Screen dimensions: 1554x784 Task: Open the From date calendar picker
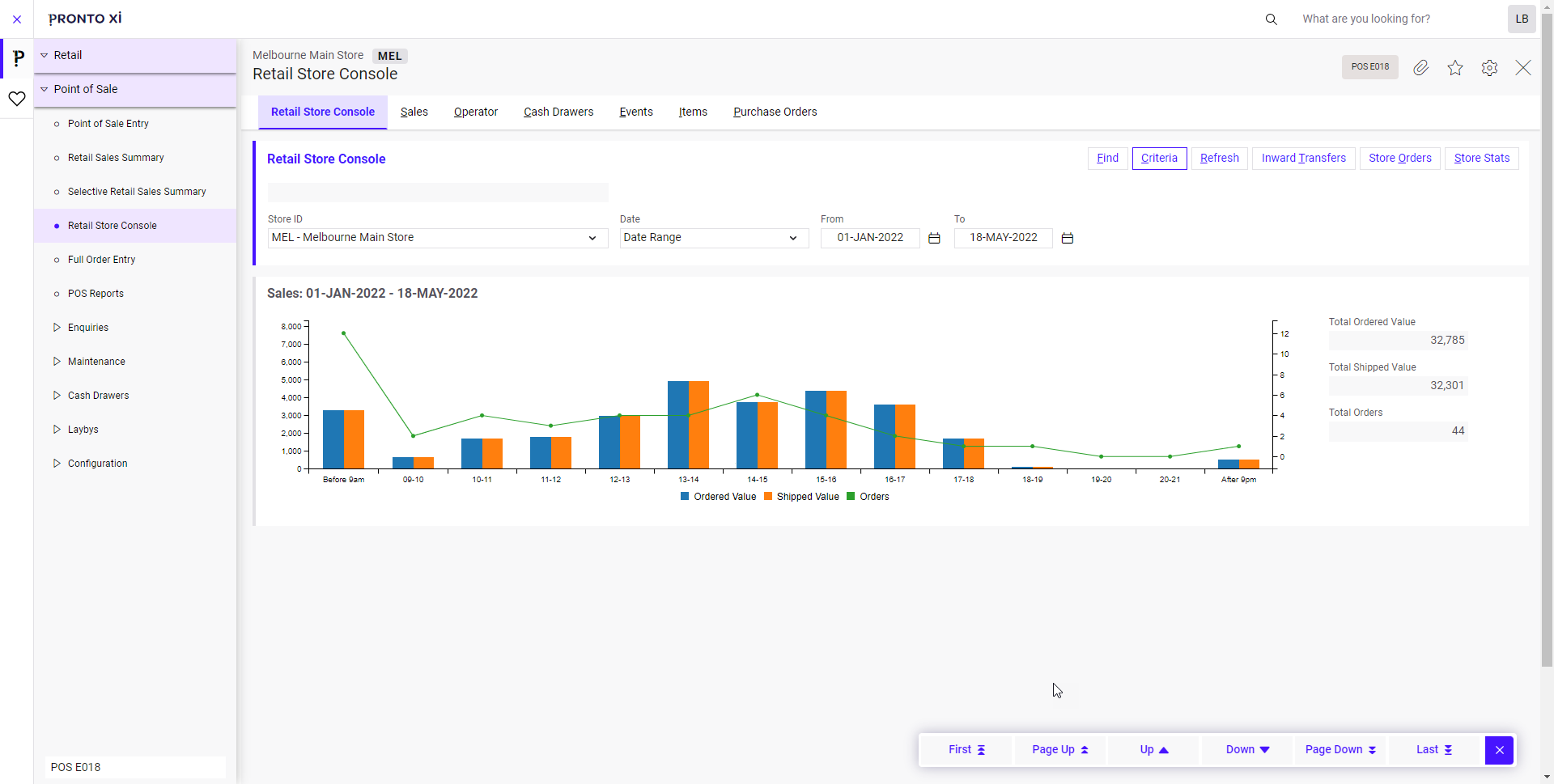[x=934, y=238]
